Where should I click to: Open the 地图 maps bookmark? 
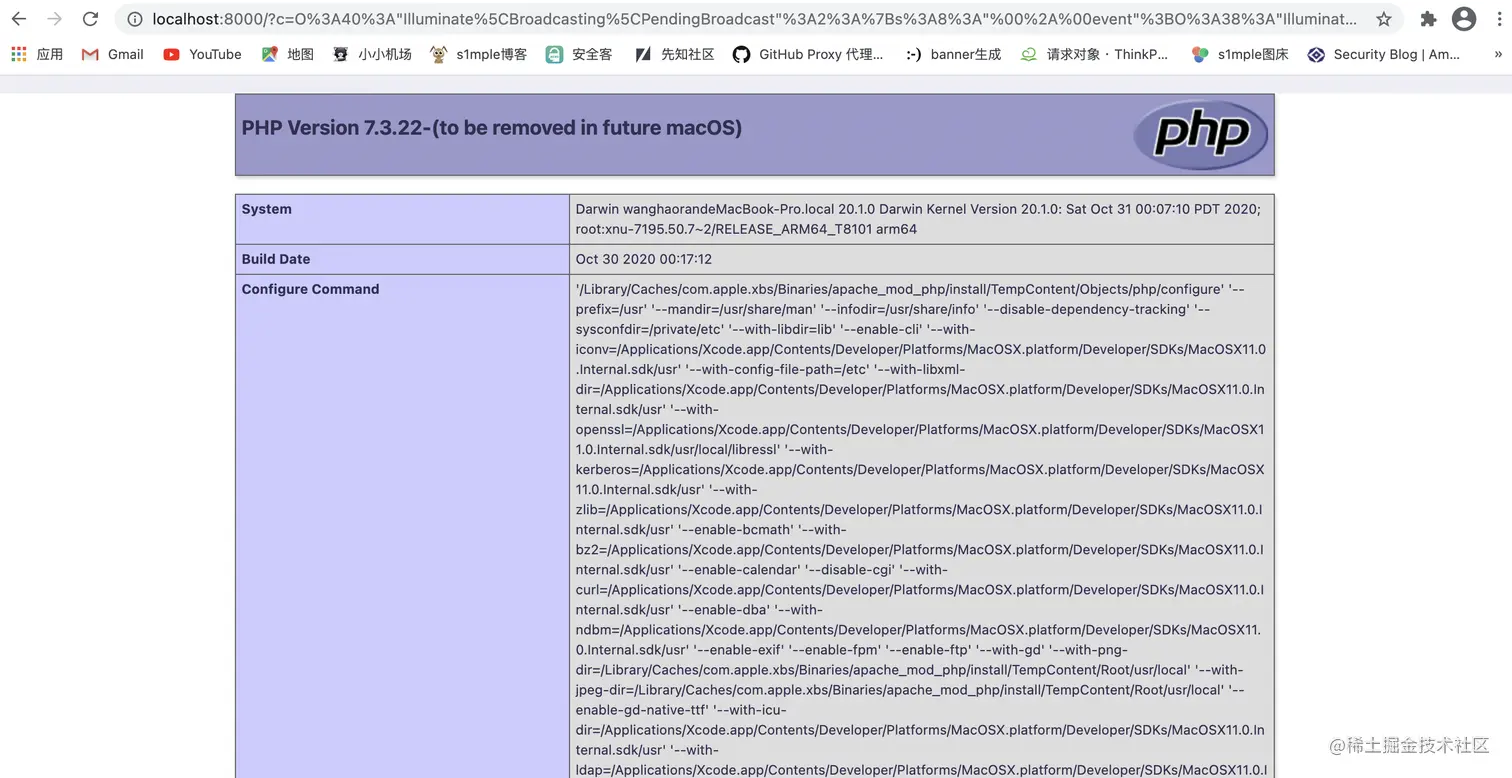pos(288,54)
